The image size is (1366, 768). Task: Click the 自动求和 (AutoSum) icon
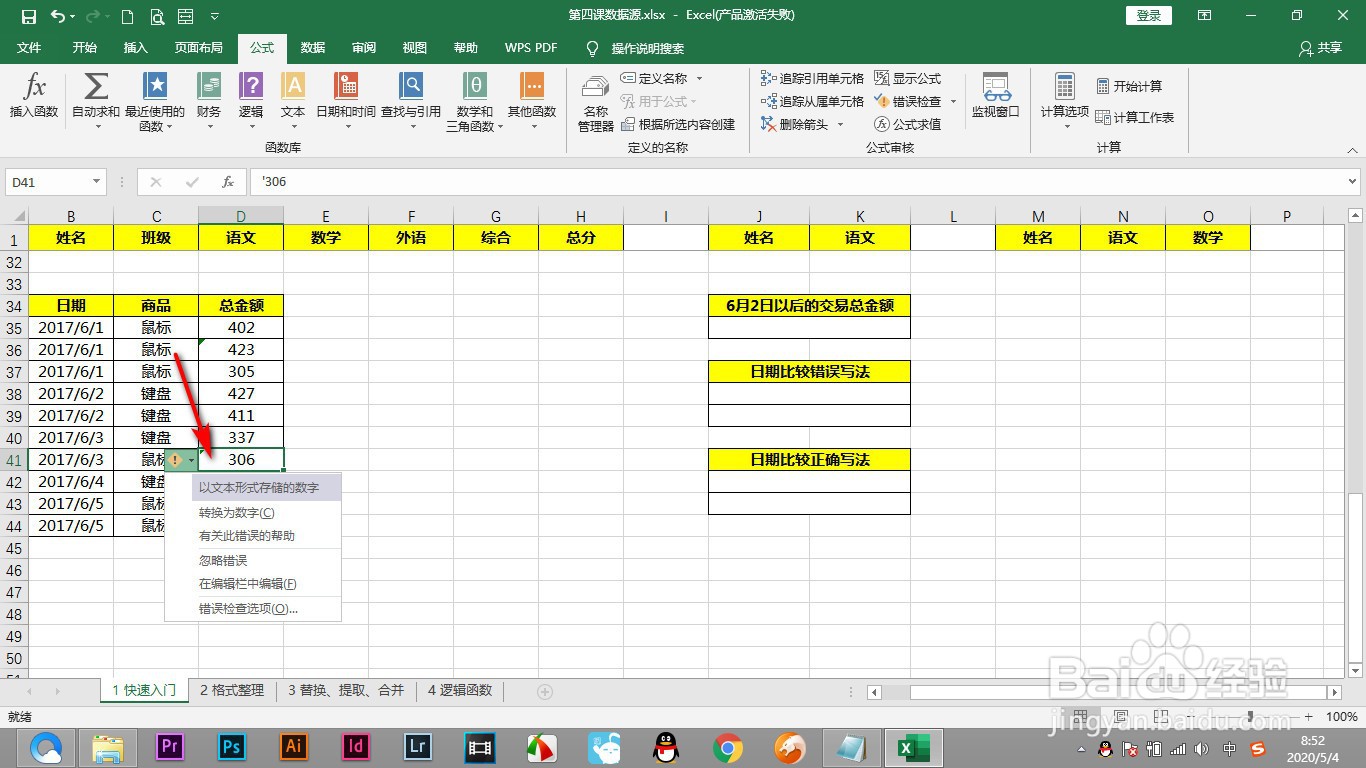tap(95, 97)
